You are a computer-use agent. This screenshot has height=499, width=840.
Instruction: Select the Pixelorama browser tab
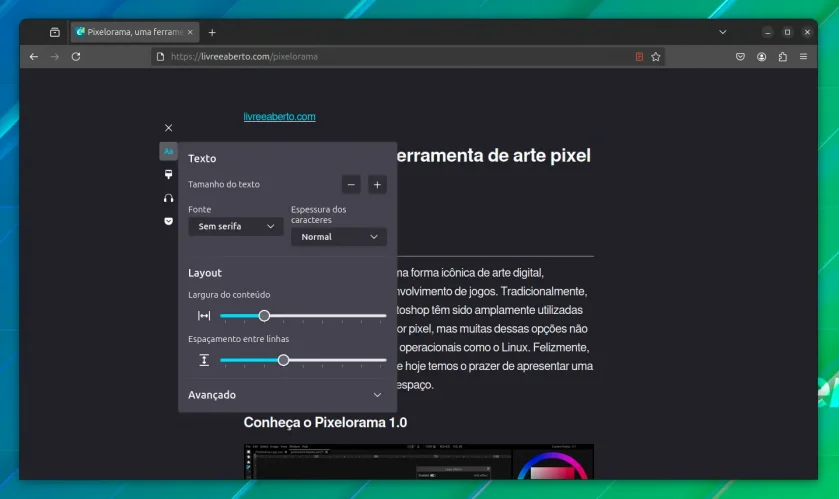pos(135,32)
